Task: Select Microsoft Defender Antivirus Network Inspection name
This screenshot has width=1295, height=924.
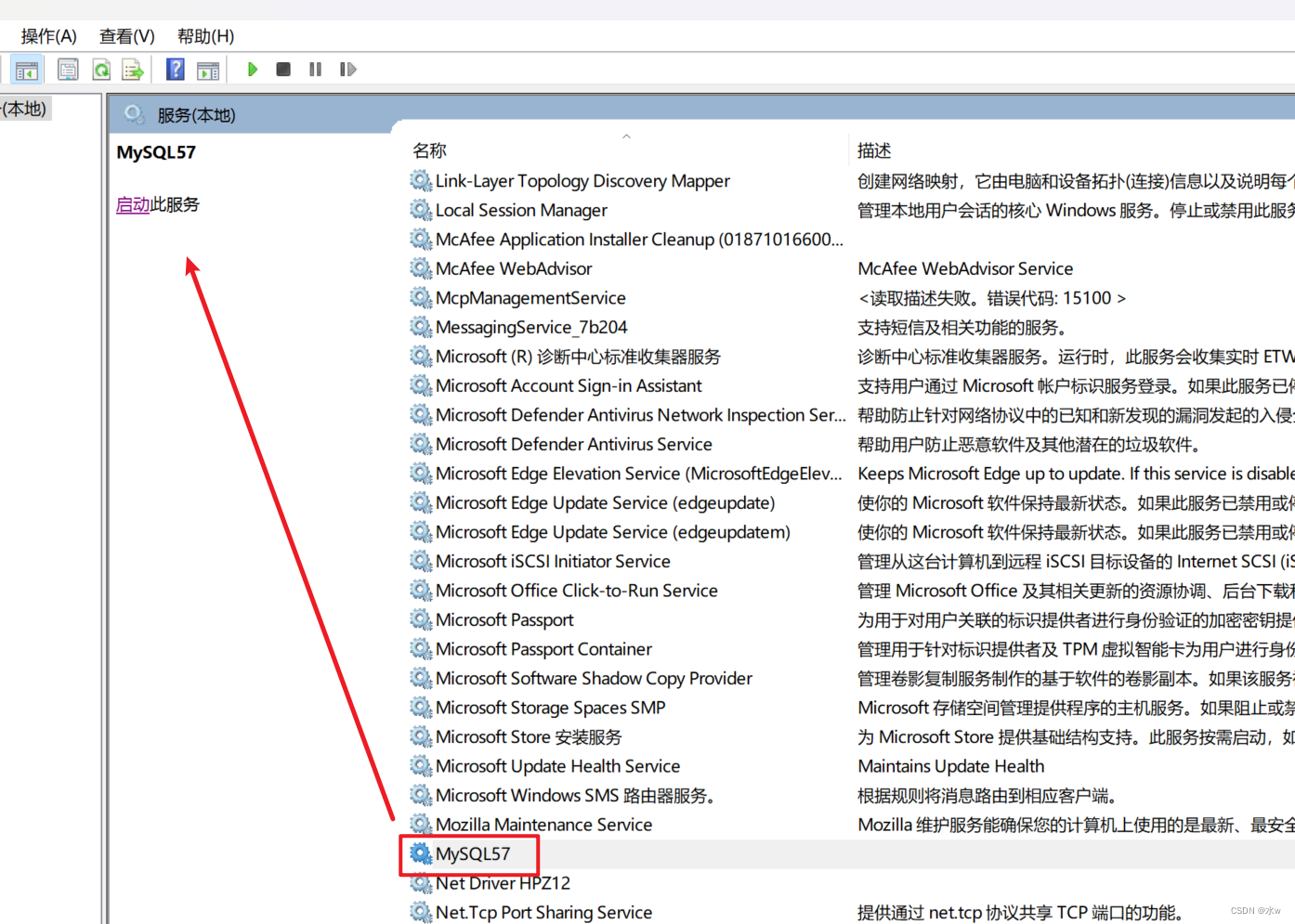Action: coord(640,415)
